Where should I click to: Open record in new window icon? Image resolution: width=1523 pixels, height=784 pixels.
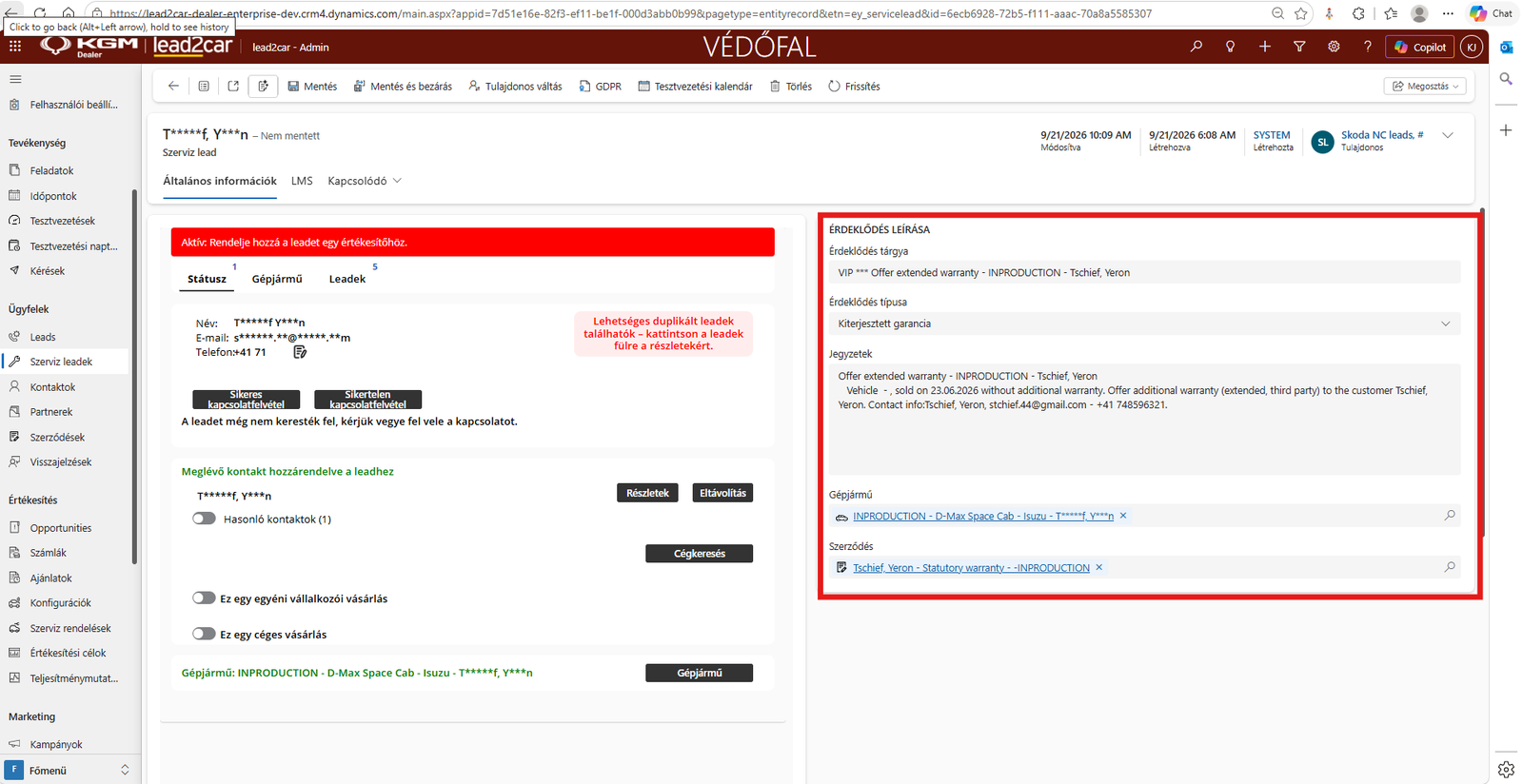(x=233, y=86)
